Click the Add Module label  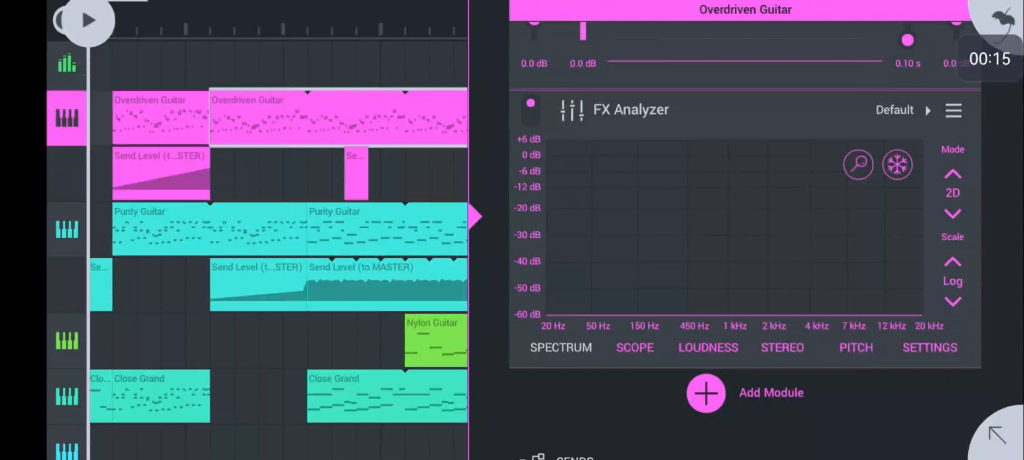(771, 393)
